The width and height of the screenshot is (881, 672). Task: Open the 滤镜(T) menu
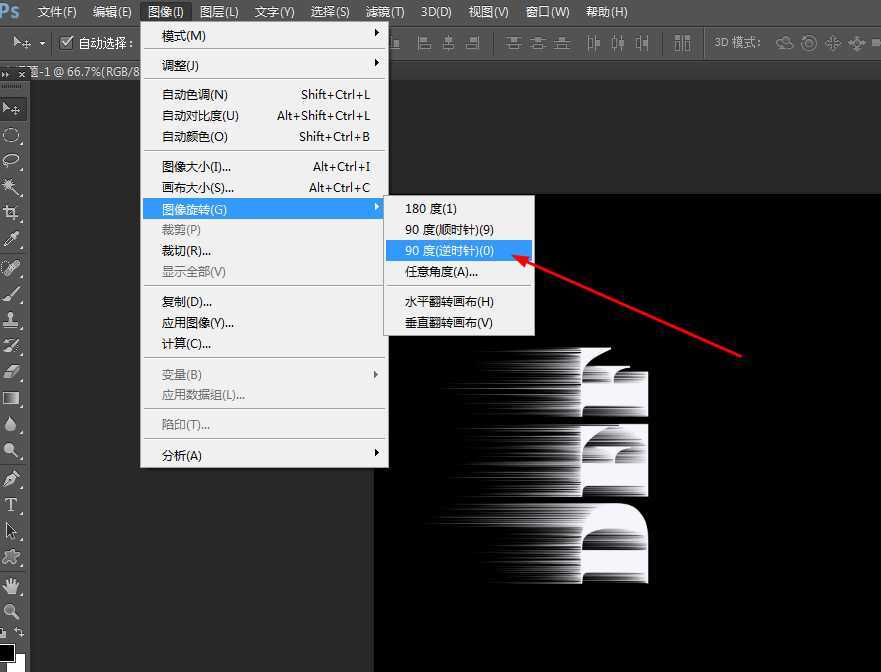(385, 12)
